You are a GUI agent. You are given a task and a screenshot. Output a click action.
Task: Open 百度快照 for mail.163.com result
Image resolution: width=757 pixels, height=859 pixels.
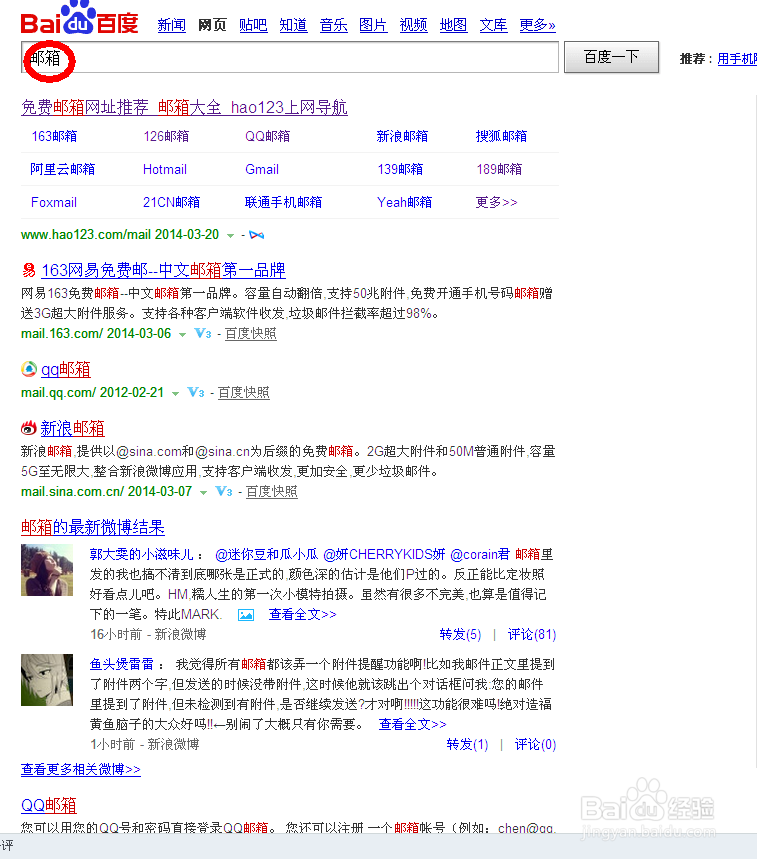[251, 334]
